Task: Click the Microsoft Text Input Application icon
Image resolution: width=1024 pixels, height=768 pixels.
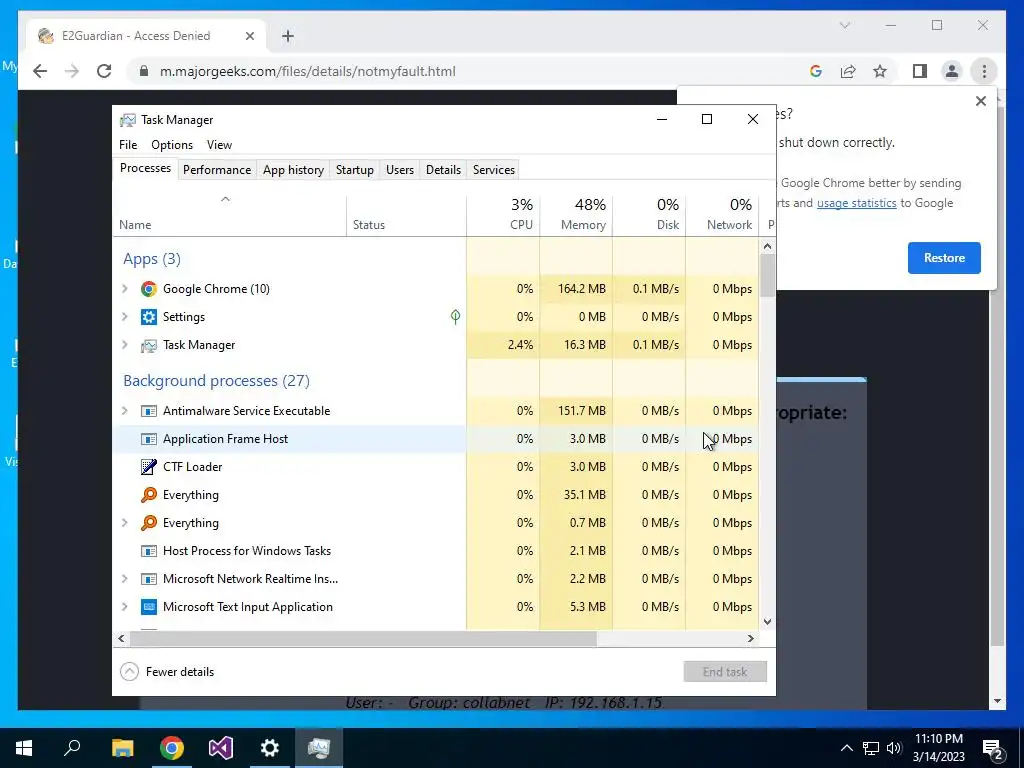Action: coord(149,607)
